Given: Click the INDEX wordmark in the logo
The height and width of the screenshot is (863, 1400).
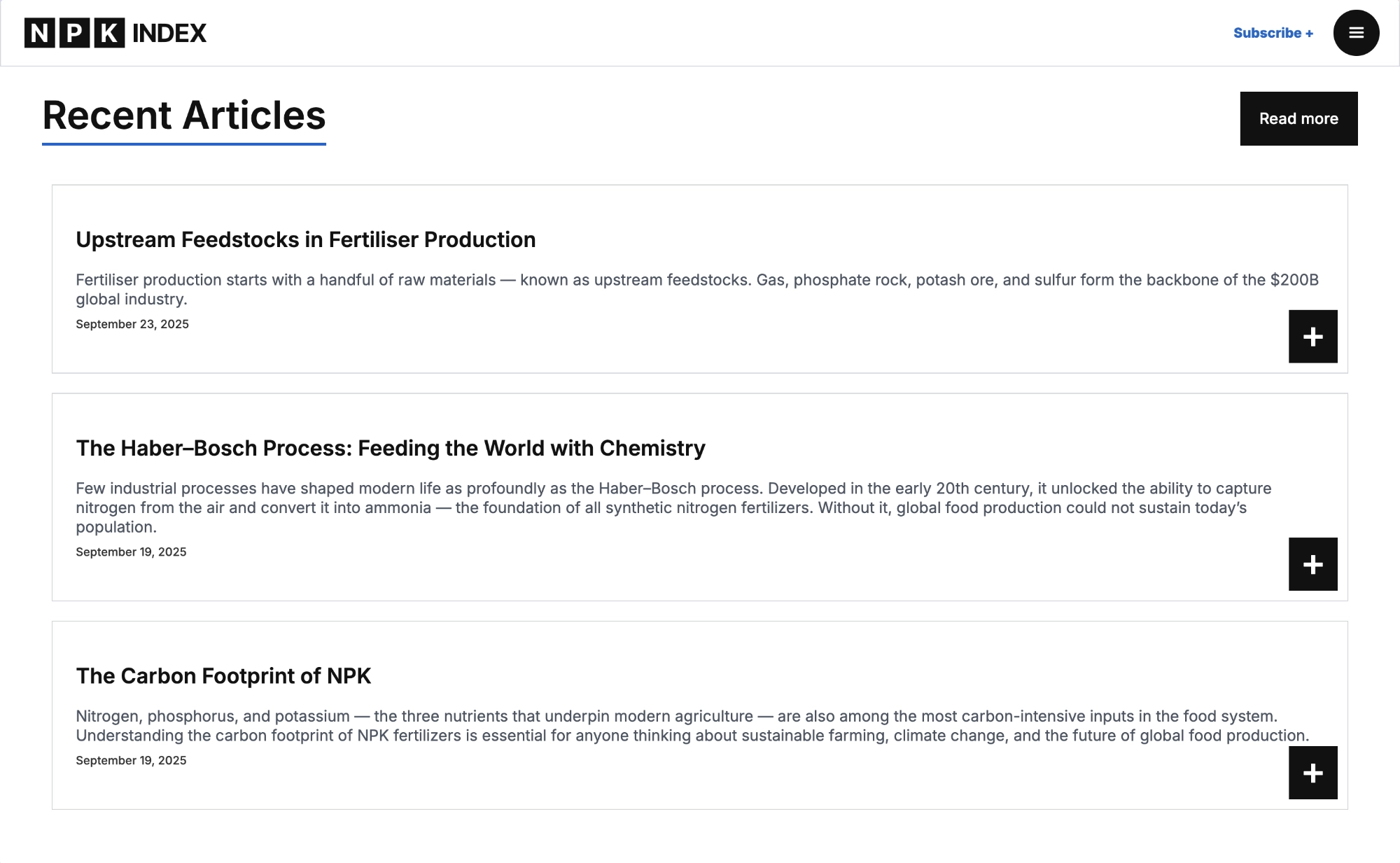Looking at the screenshot, I should point(169,33).
